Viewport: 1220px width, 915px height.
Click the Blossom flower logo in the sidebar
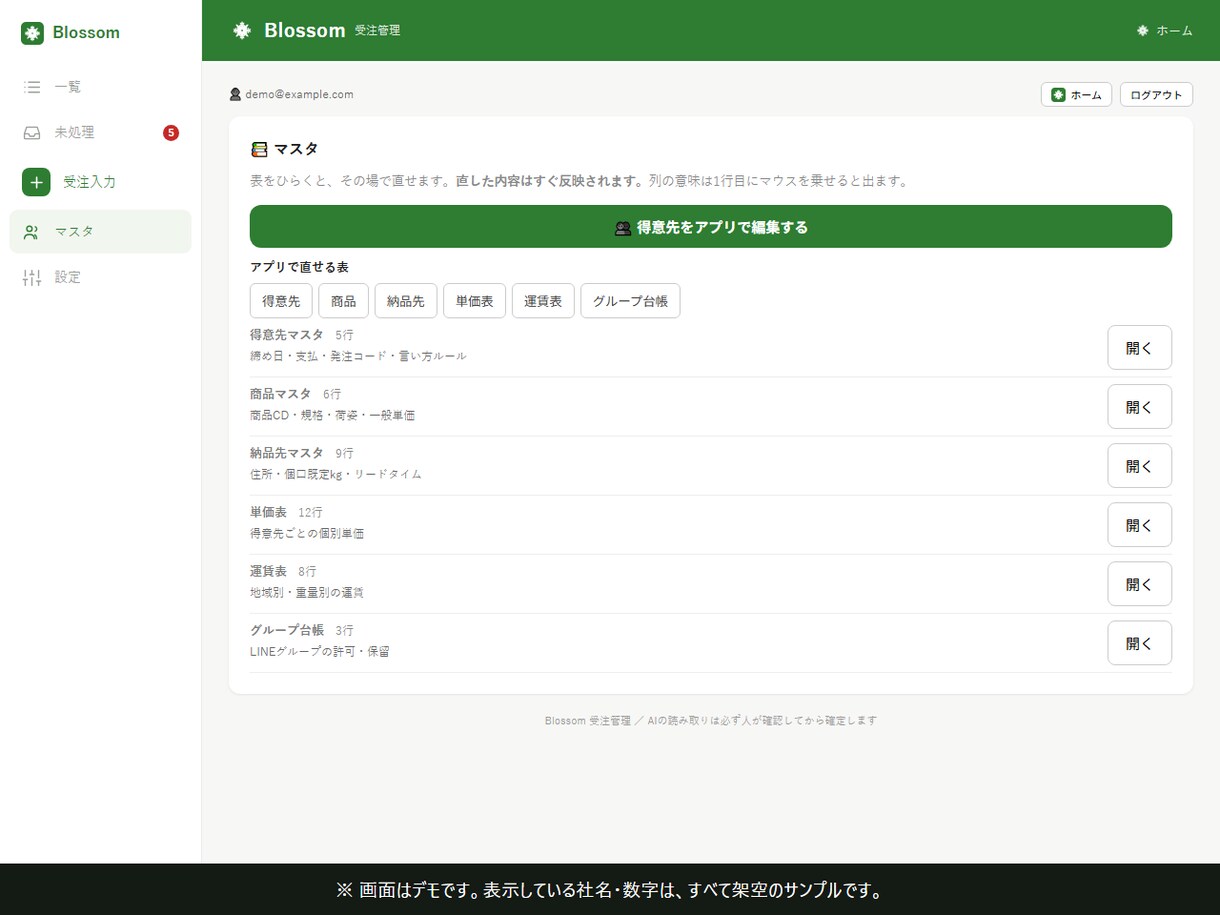click(32, 33)
